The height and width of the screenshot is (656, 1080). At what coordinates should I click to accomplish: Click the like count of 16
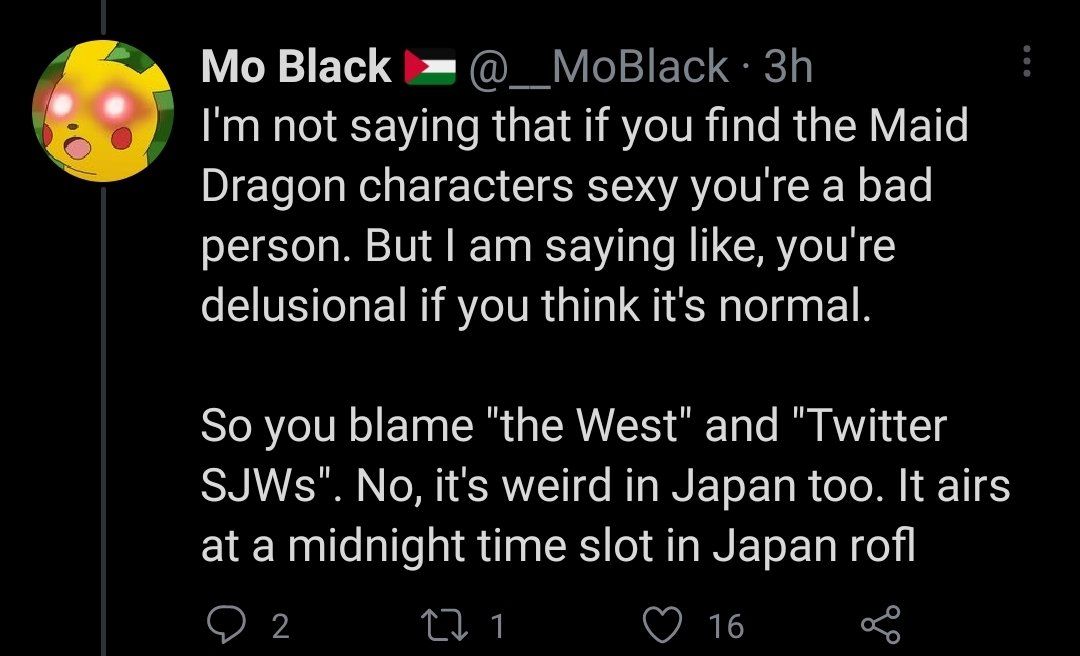tap(726, 627)
